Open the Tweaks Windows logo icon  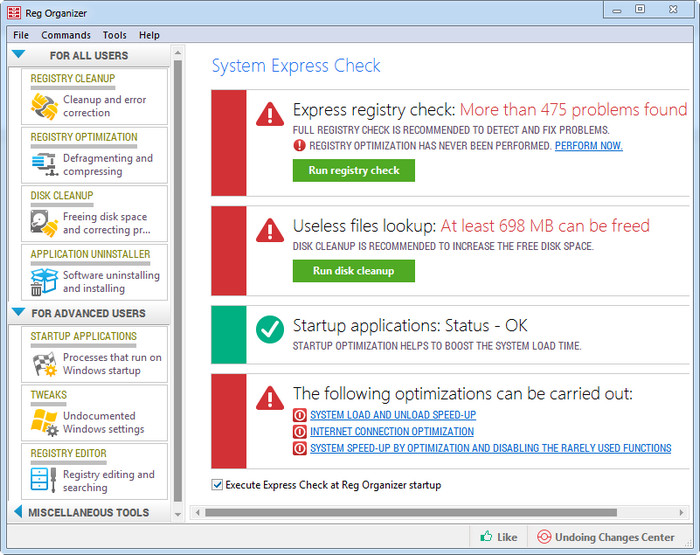[x=44, y=422]
